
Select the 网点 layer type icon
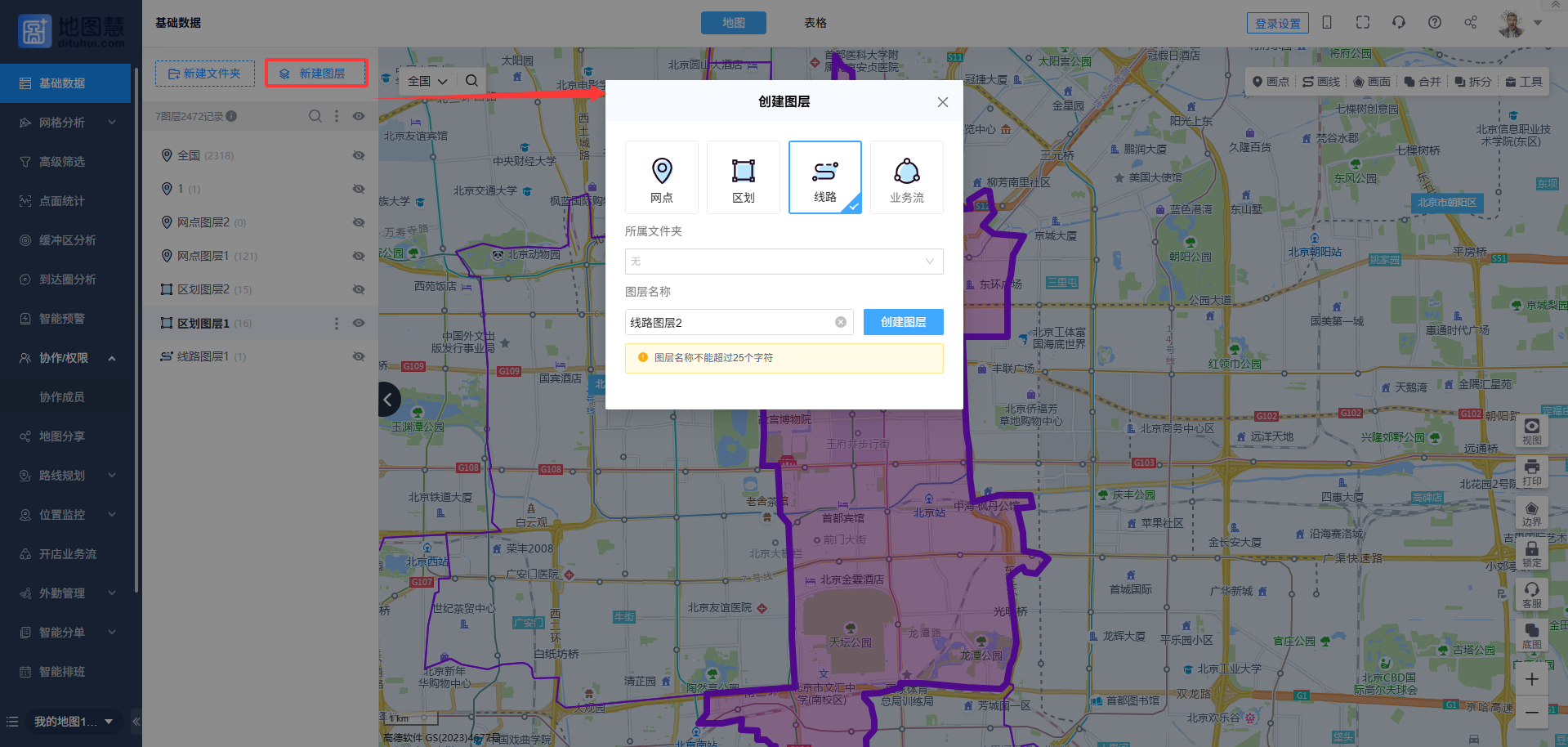click(661, 177)
